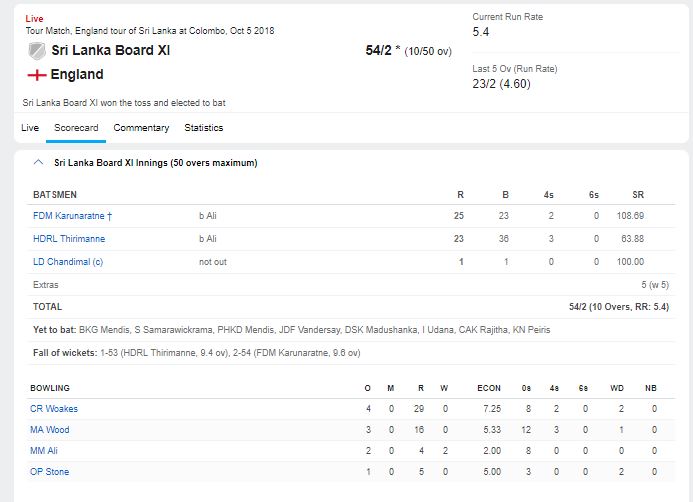Viewport: 693px width, 502px height.
Task: Open CR Woakes bowler profile
Action: tap(55, 409)
